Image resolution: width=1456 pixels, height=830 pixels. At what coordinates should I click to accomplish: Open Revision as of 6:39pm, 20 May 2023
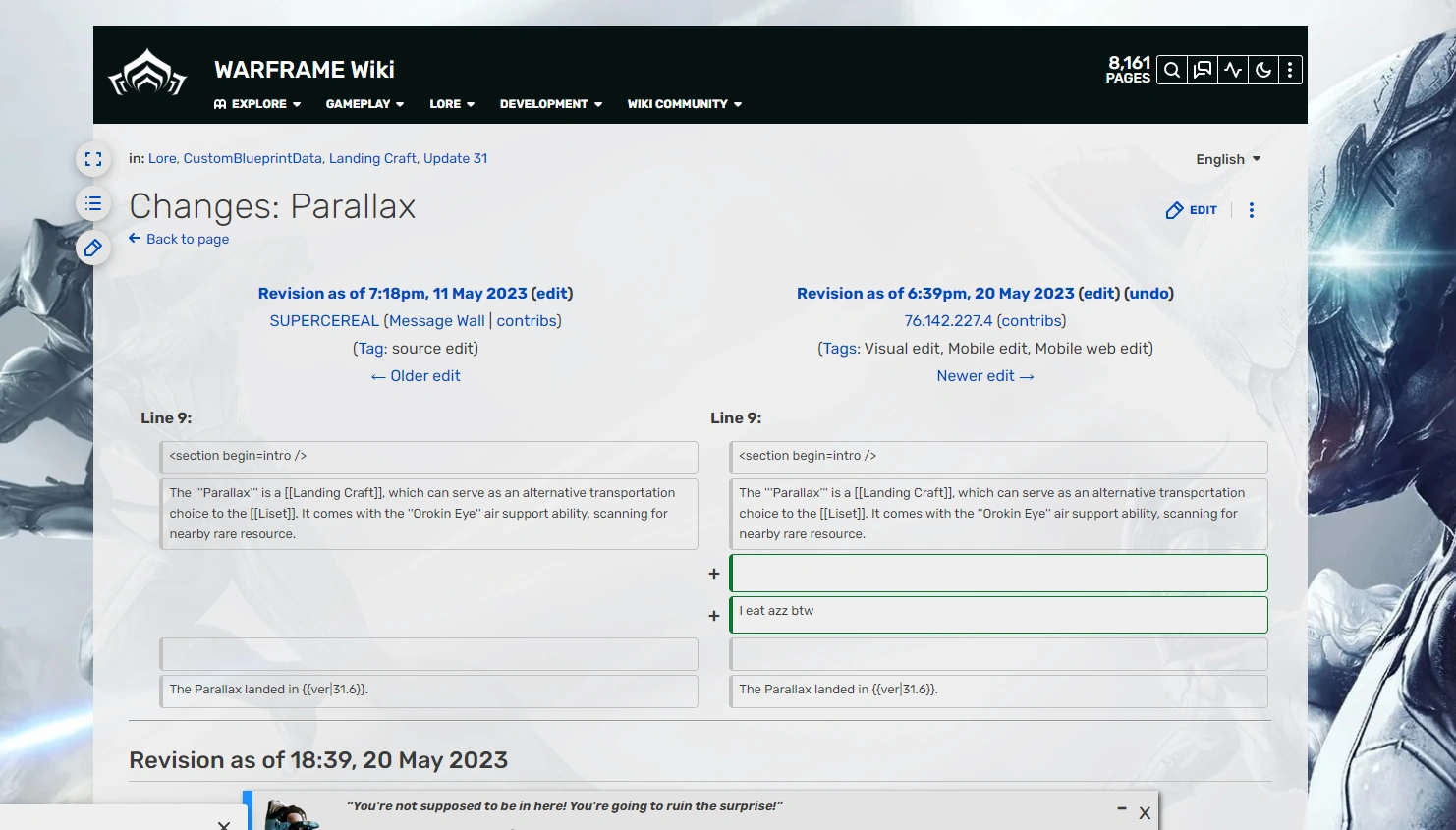(935, 293)
